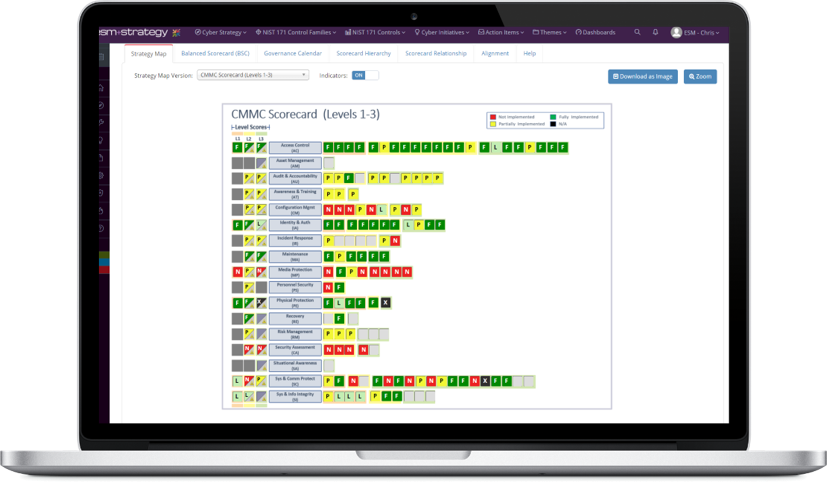
Task: Click the colorful ESM logo icon
Action: (x=176, y=33)
